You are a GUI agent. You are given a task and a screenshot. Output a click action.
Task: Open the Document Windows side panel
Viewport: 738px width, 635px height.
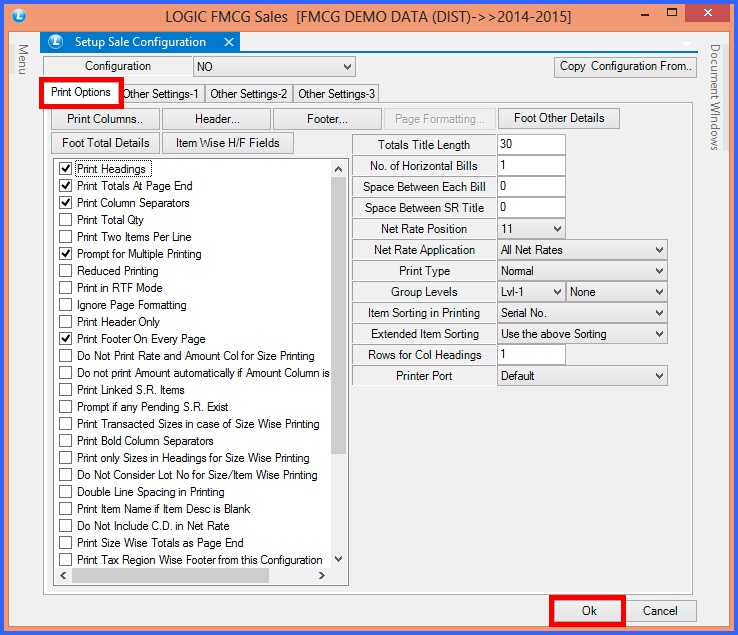(715, 97)
